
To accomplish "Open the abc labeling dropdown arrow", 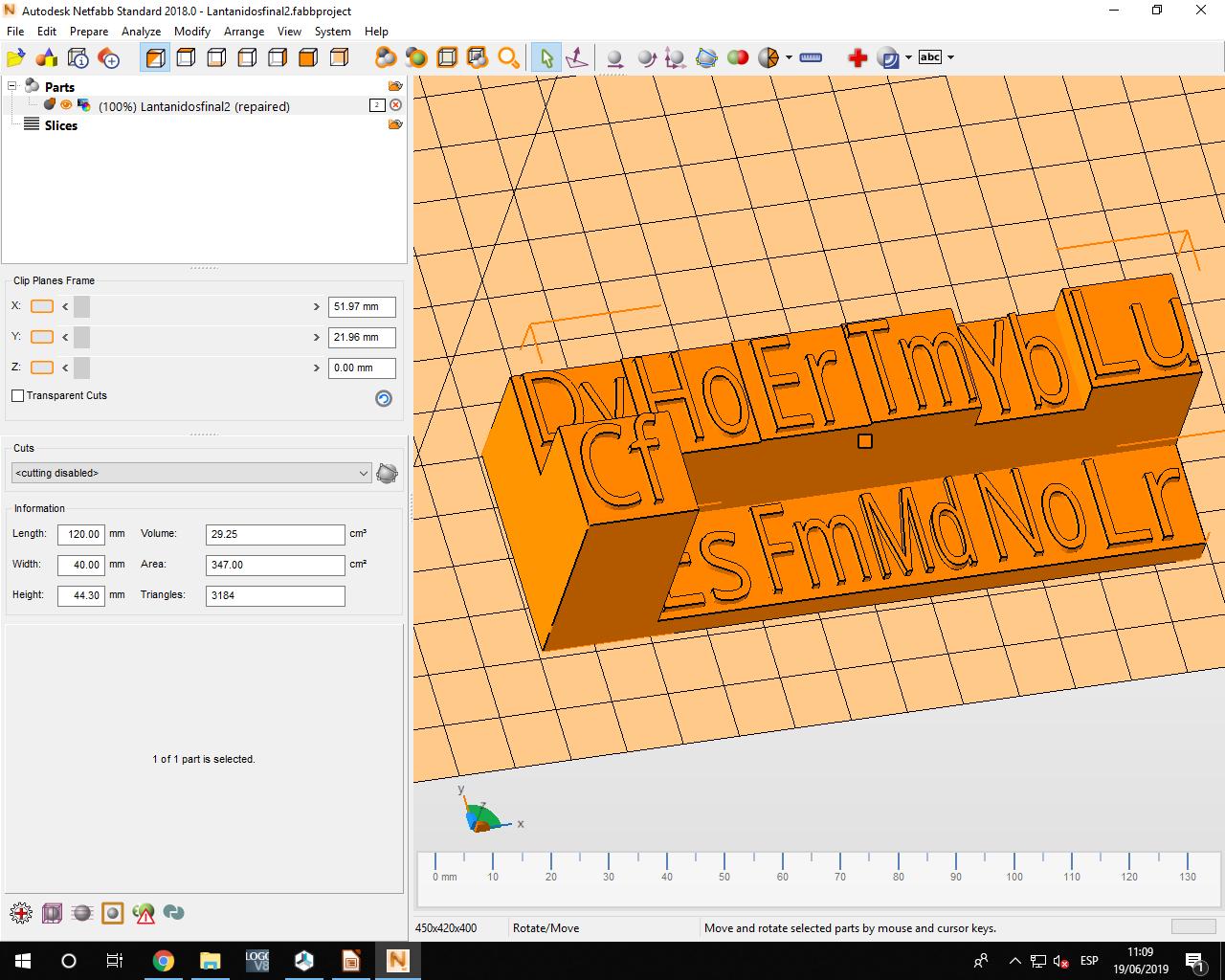I will click(x=950, y=57).
